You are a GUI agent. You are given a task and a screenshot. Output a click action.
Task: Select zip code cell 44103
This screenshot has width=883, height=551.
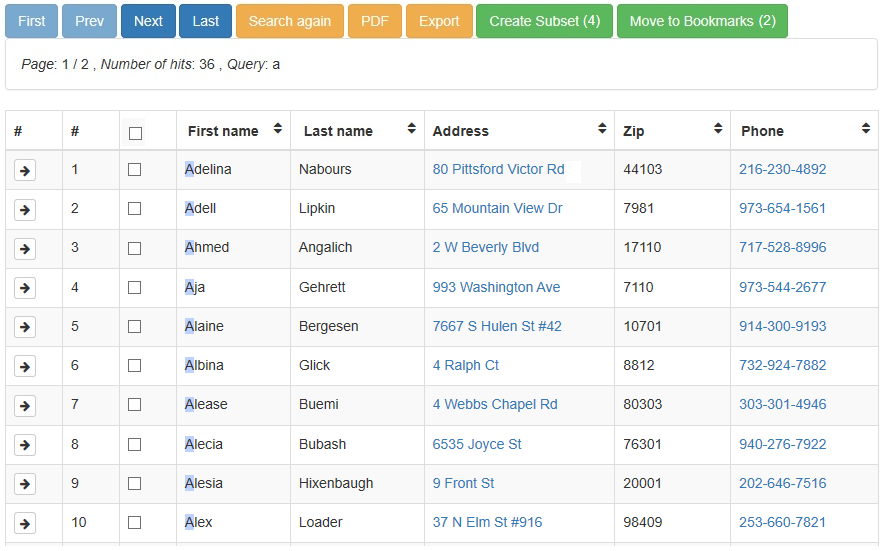643,169
